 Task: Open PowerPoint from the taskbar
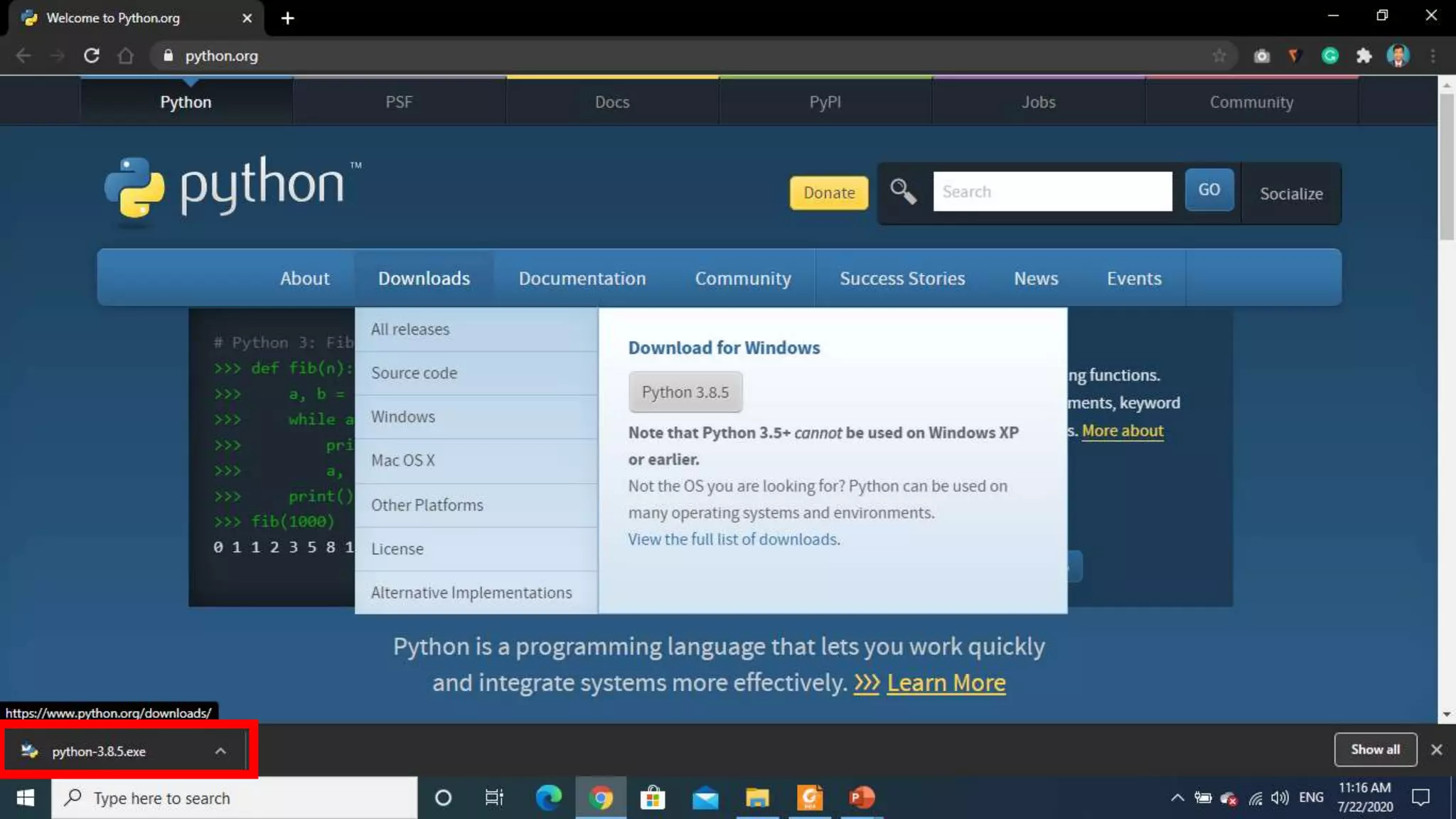pyautogui.click(x=862, y=798)
